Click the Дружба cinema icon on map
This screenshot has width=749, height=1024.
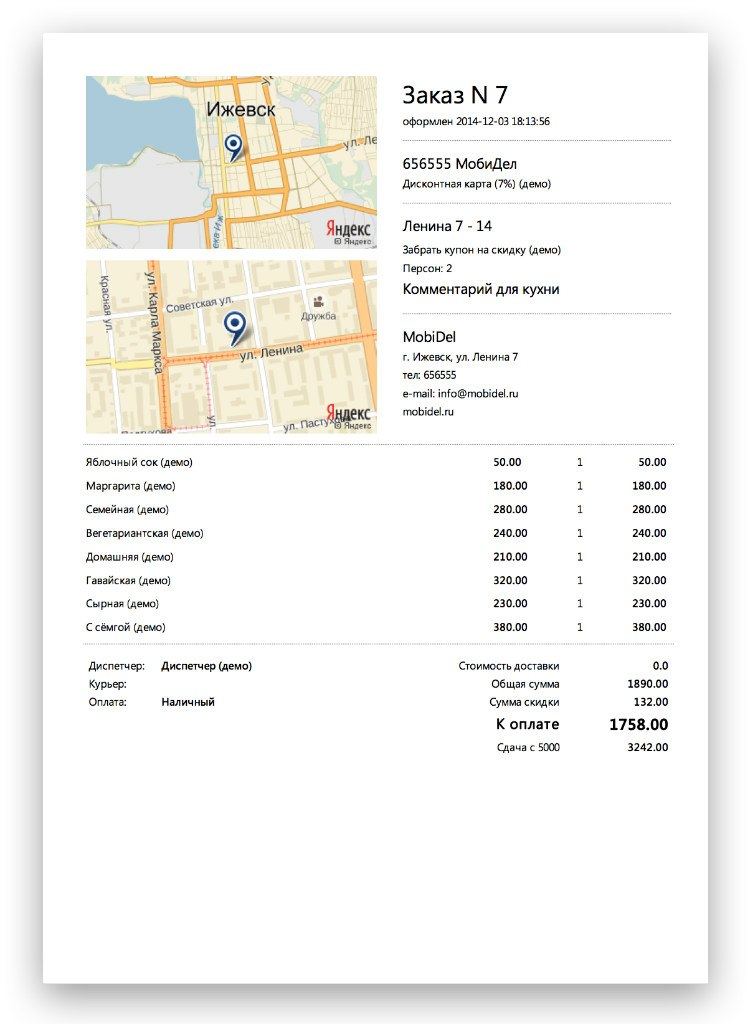click(x=319, y=302)
